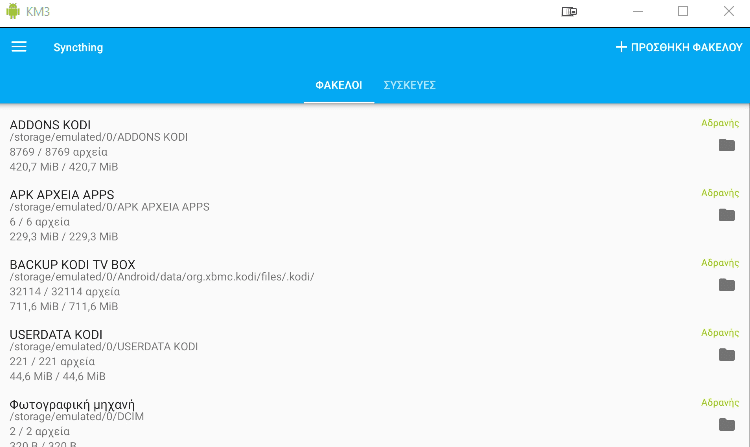Click Αδρανής status of USERDATA KODI
The height and width of the screenshot is (447, 750).
click(x=720, y=332)
